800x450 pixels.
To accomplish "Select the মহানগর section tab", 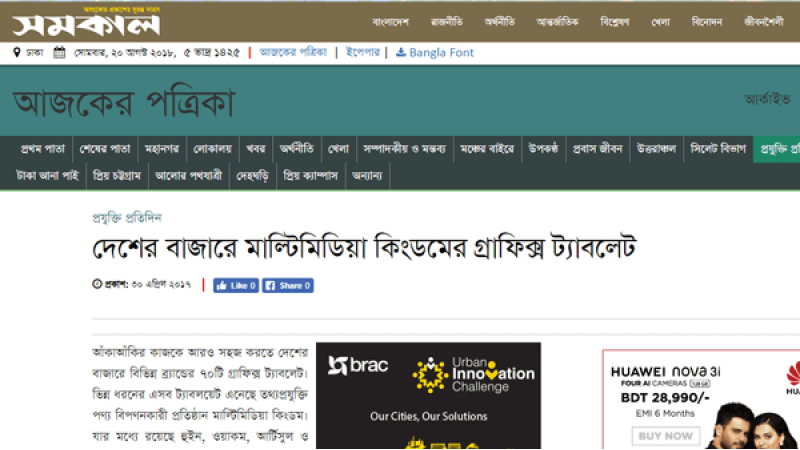I will point(162,149).
